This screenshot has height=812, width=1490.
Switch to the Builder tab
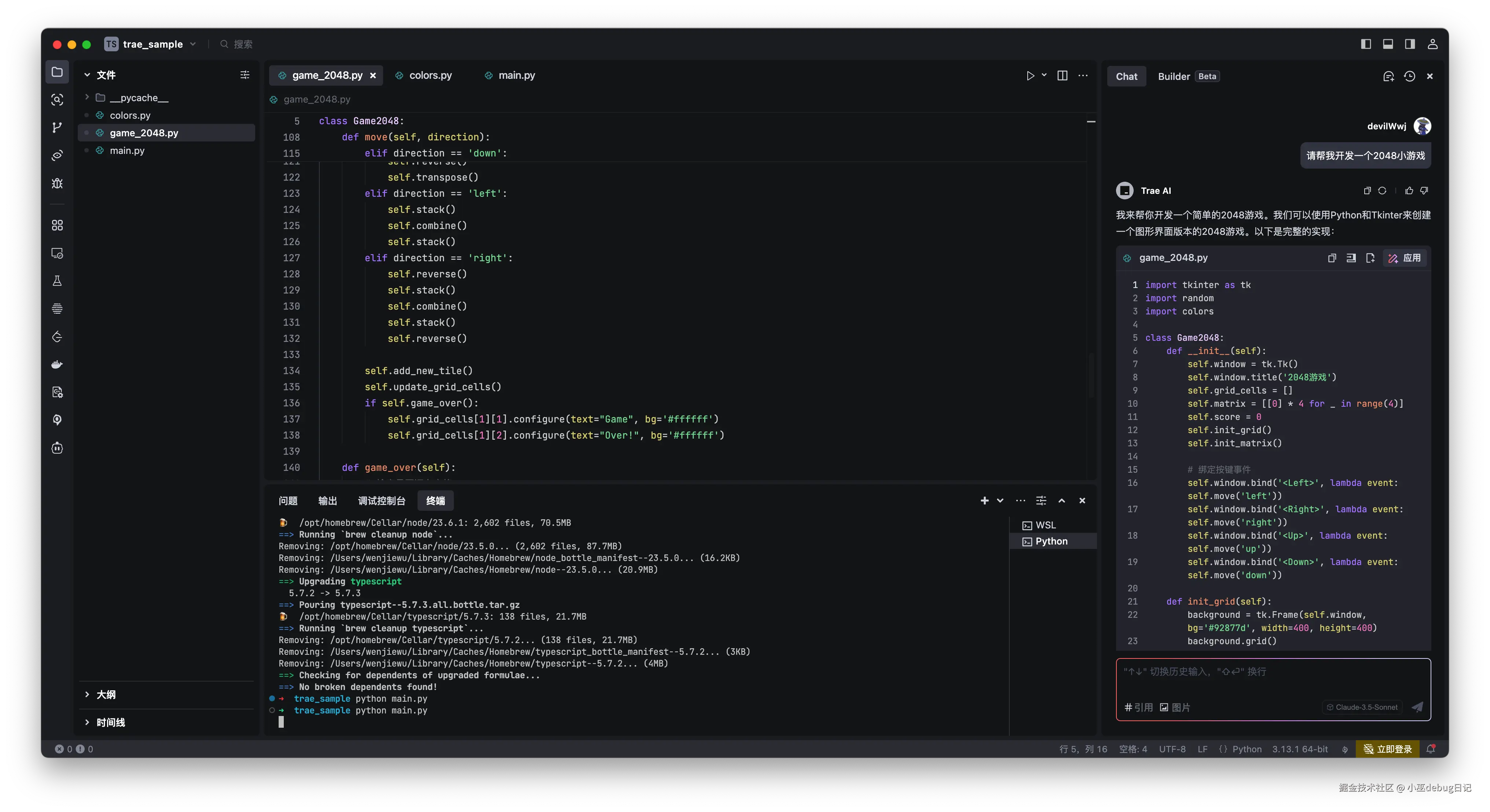[x=1174, y=76]
